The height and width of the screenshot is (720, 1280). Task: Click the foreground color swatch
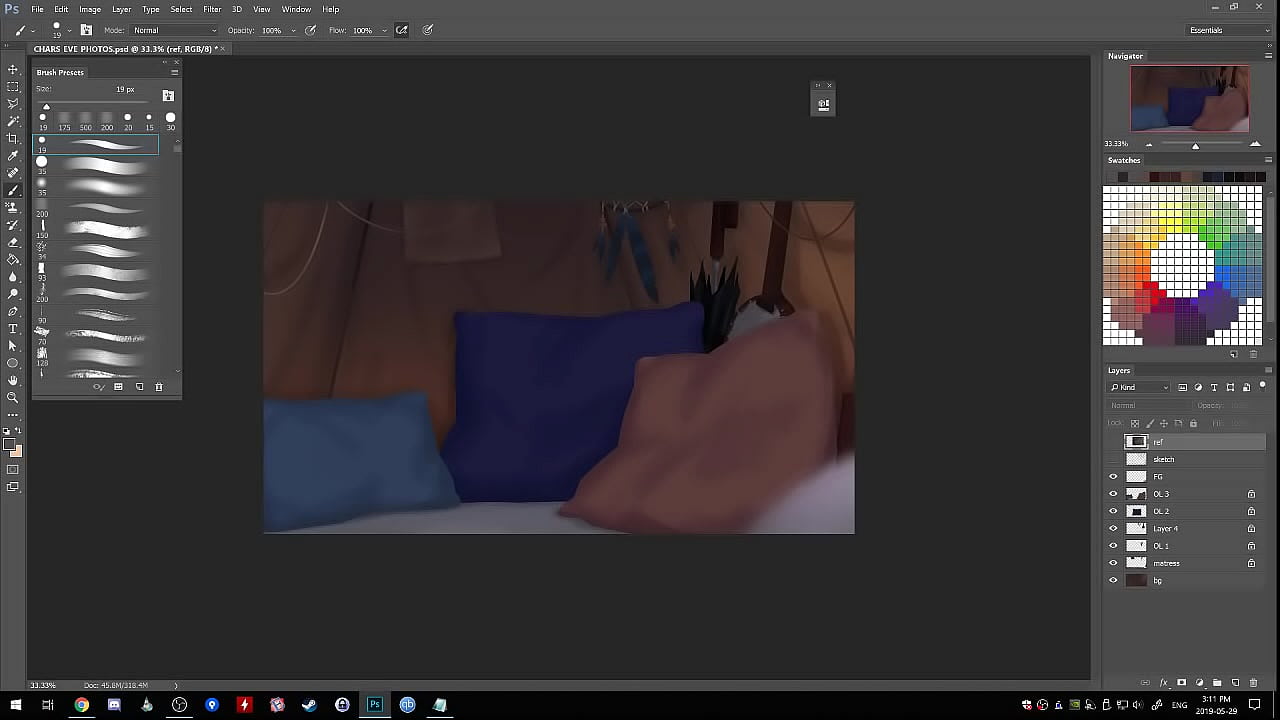(x=9, y=444)
